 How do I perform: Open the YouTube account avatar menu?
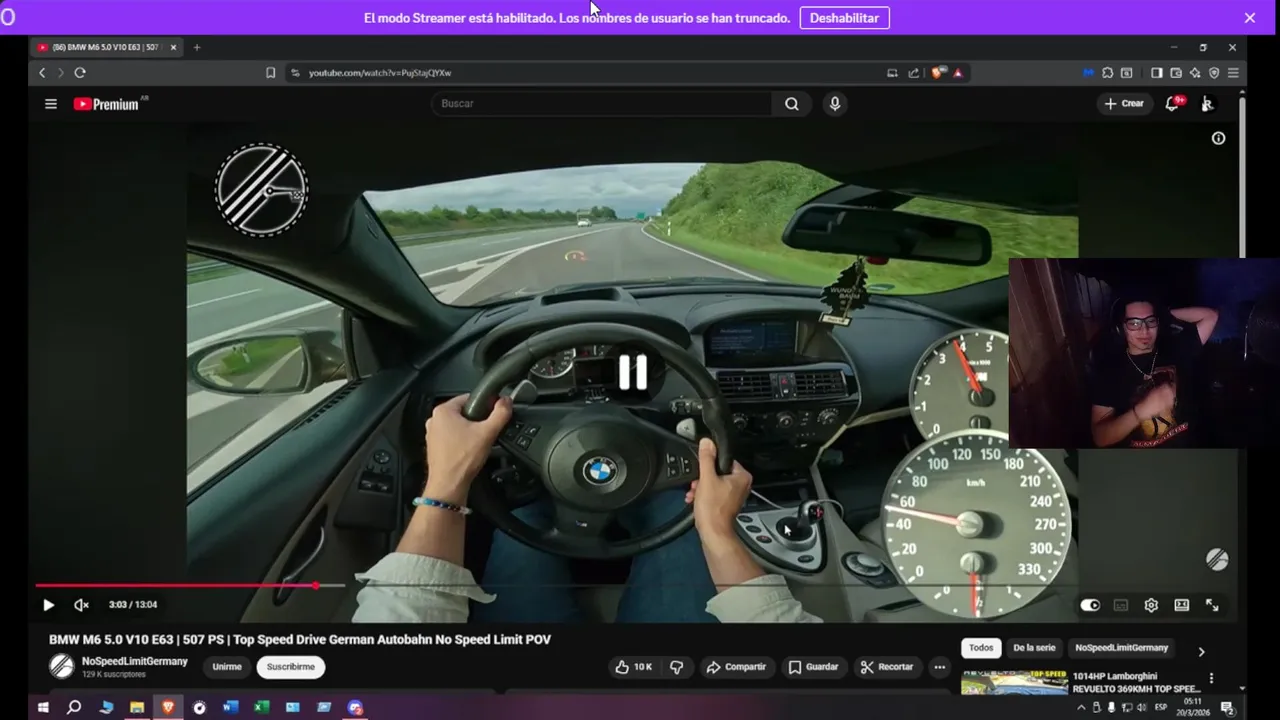click(1207, 104)
